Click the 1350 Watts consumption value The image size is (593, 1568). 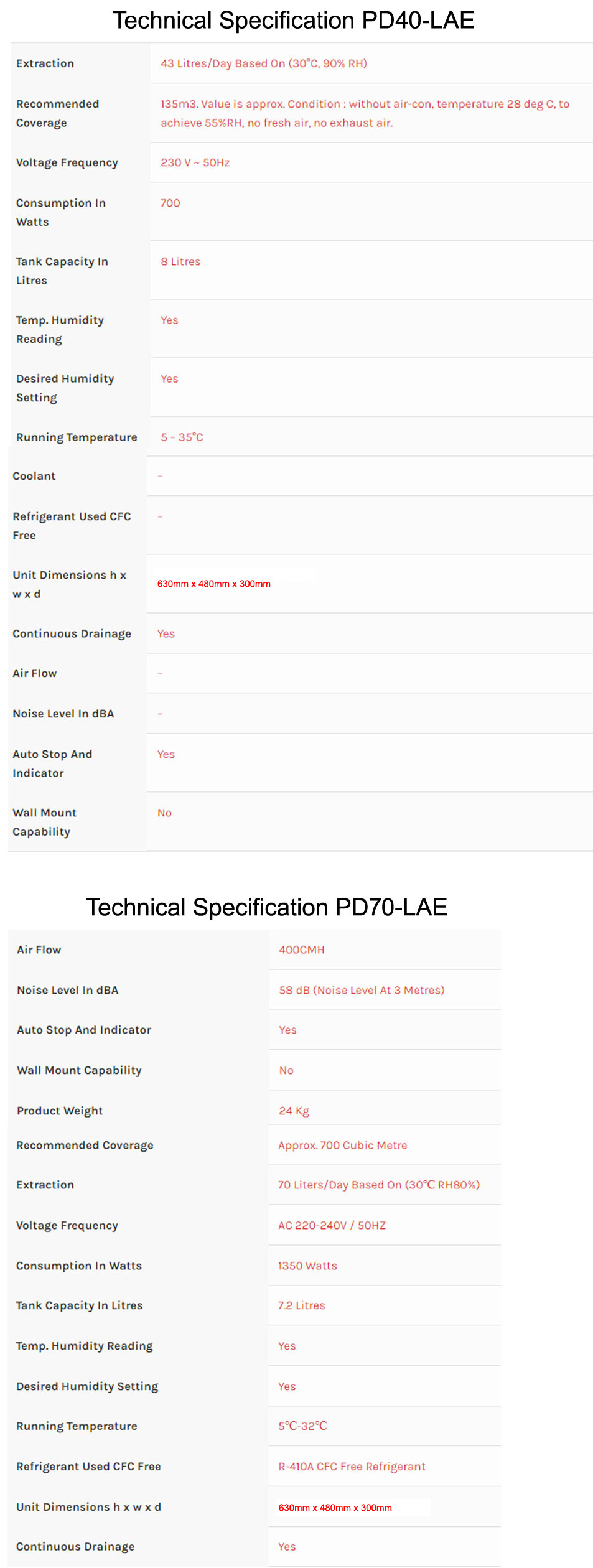(307, 1266)
